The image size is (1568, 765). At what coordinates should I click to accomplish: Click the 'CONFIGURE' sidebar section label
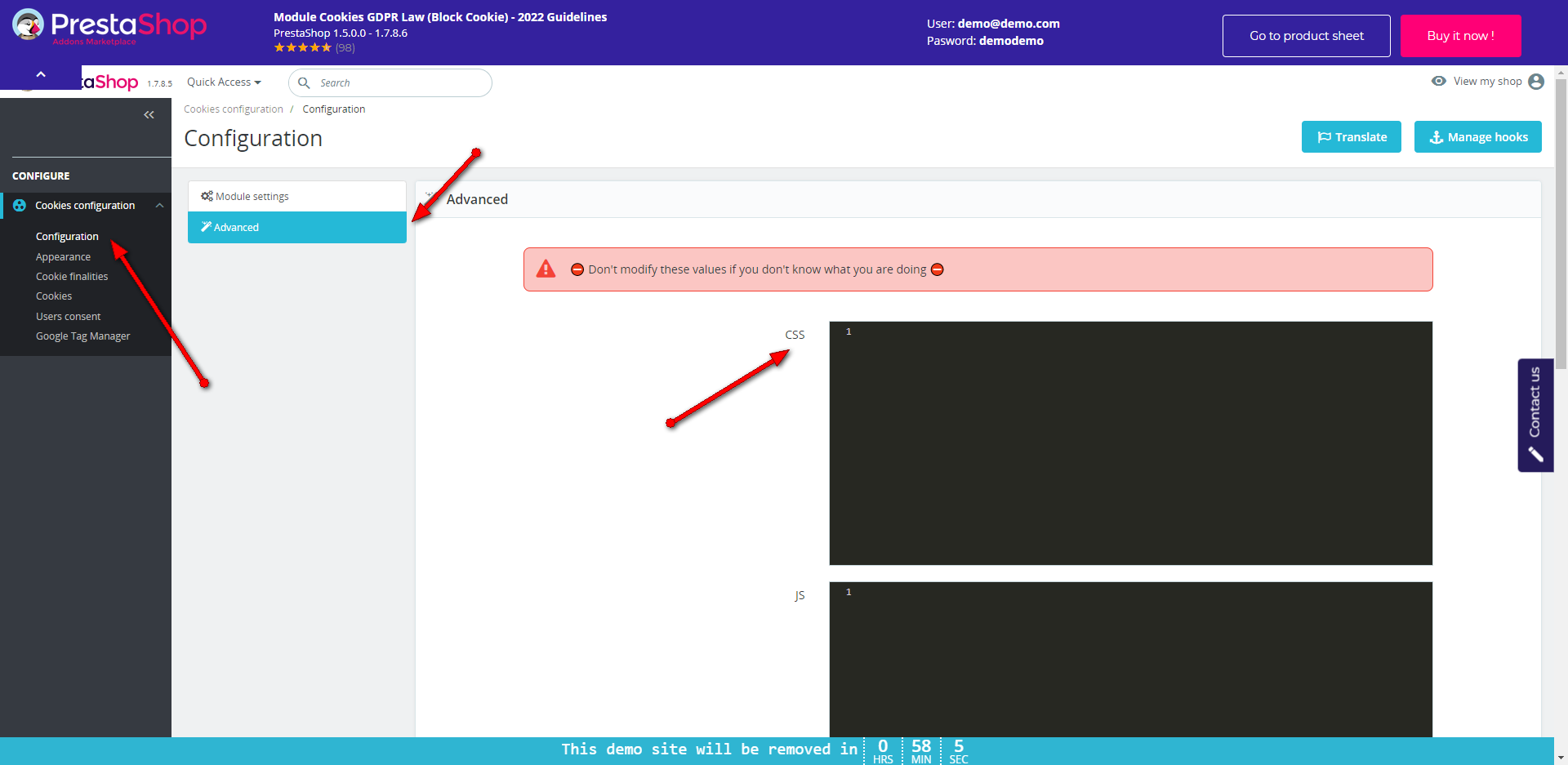coord(41,176)
